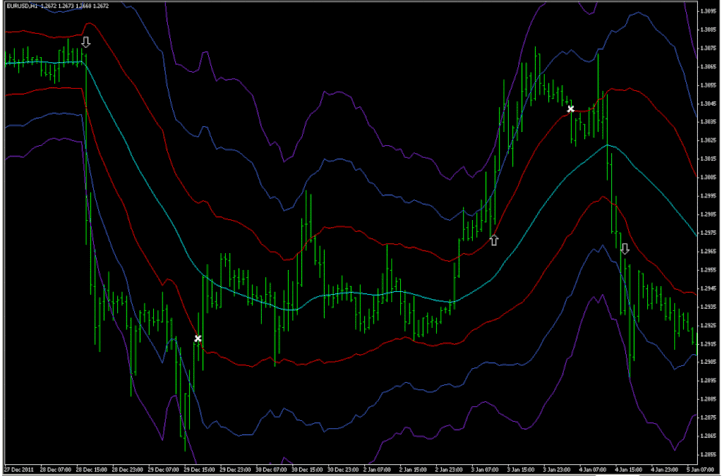Click the 28 Dec 07:00 time label
Image resolution: width=722 pixels, height=476 pixels.
click(x=56, y=470)
